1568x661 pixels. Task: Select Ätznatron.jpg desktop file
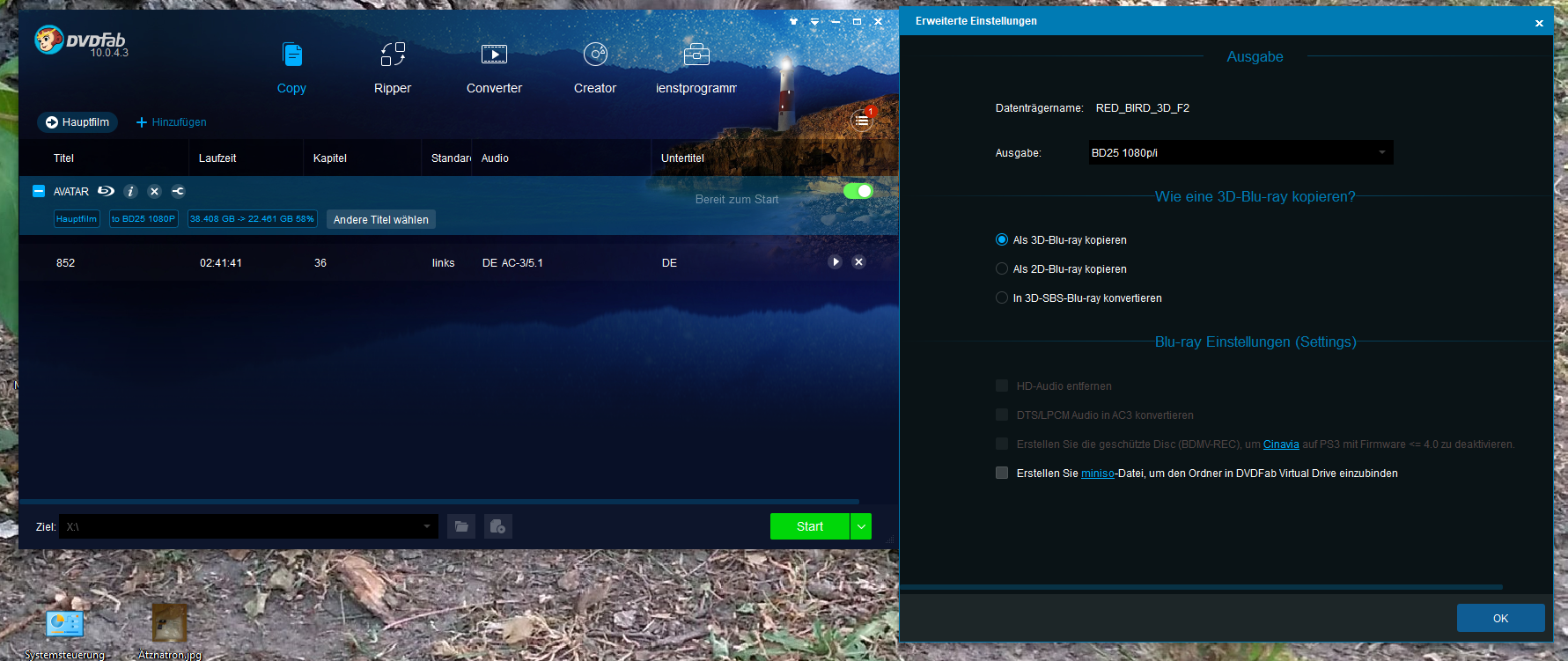pos(169,632)
